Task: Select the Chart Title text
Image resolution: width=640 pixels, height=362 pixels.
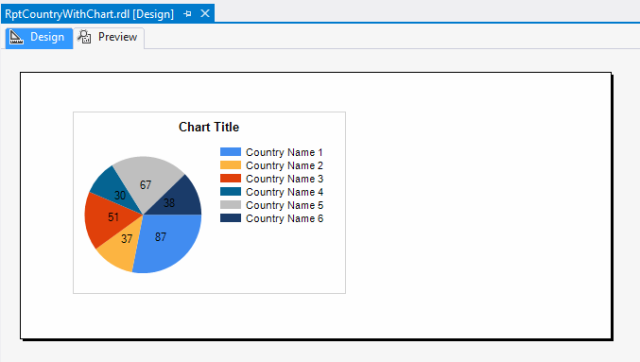Action: click(209, 127)
